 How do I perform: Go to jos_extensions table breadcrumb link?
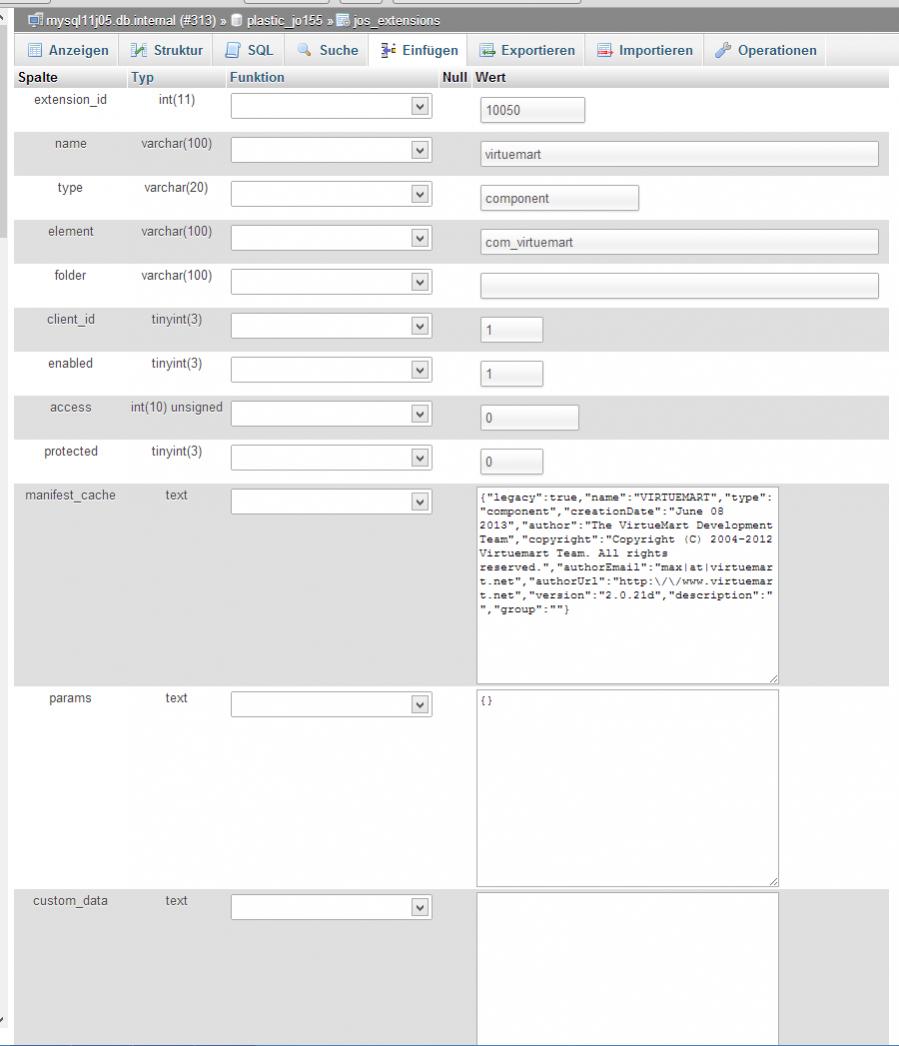point(396,20)
